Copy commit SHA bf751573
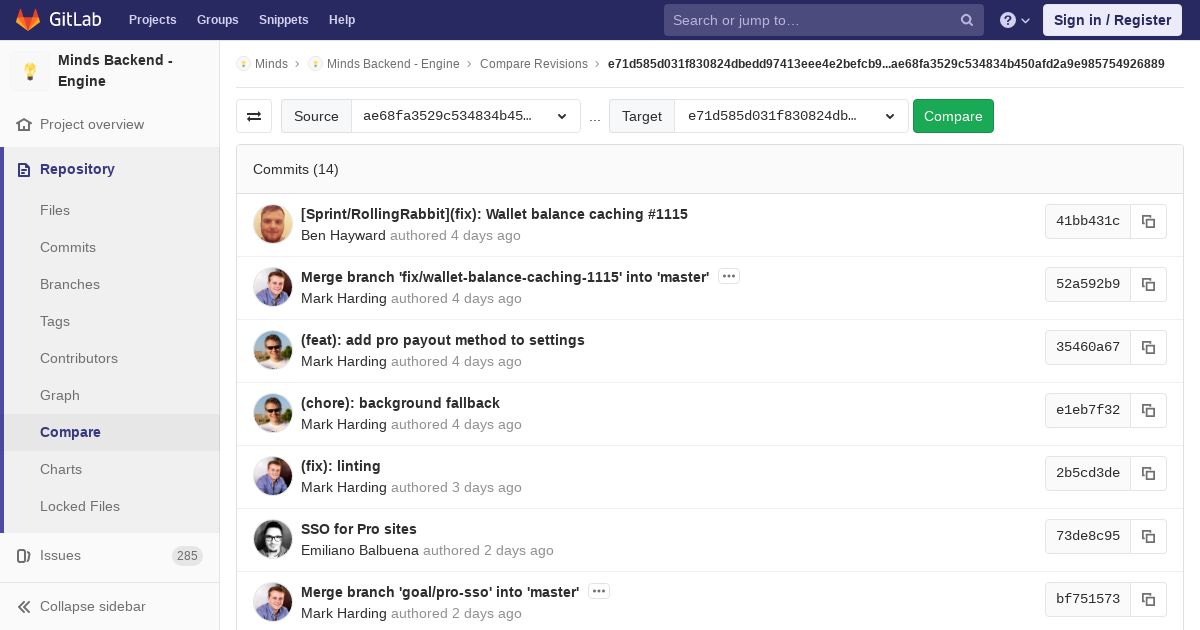 (x=1149, y=599)
